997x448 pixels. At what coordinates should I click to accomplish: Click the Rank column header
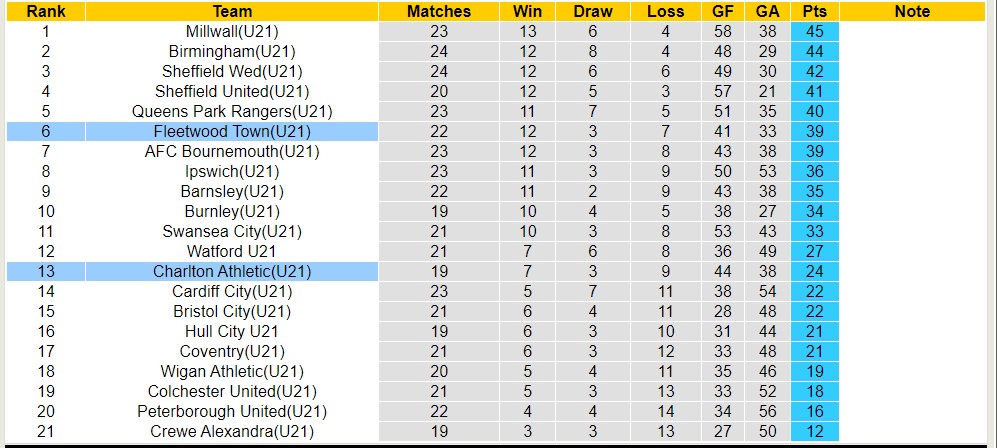point(45,12)
